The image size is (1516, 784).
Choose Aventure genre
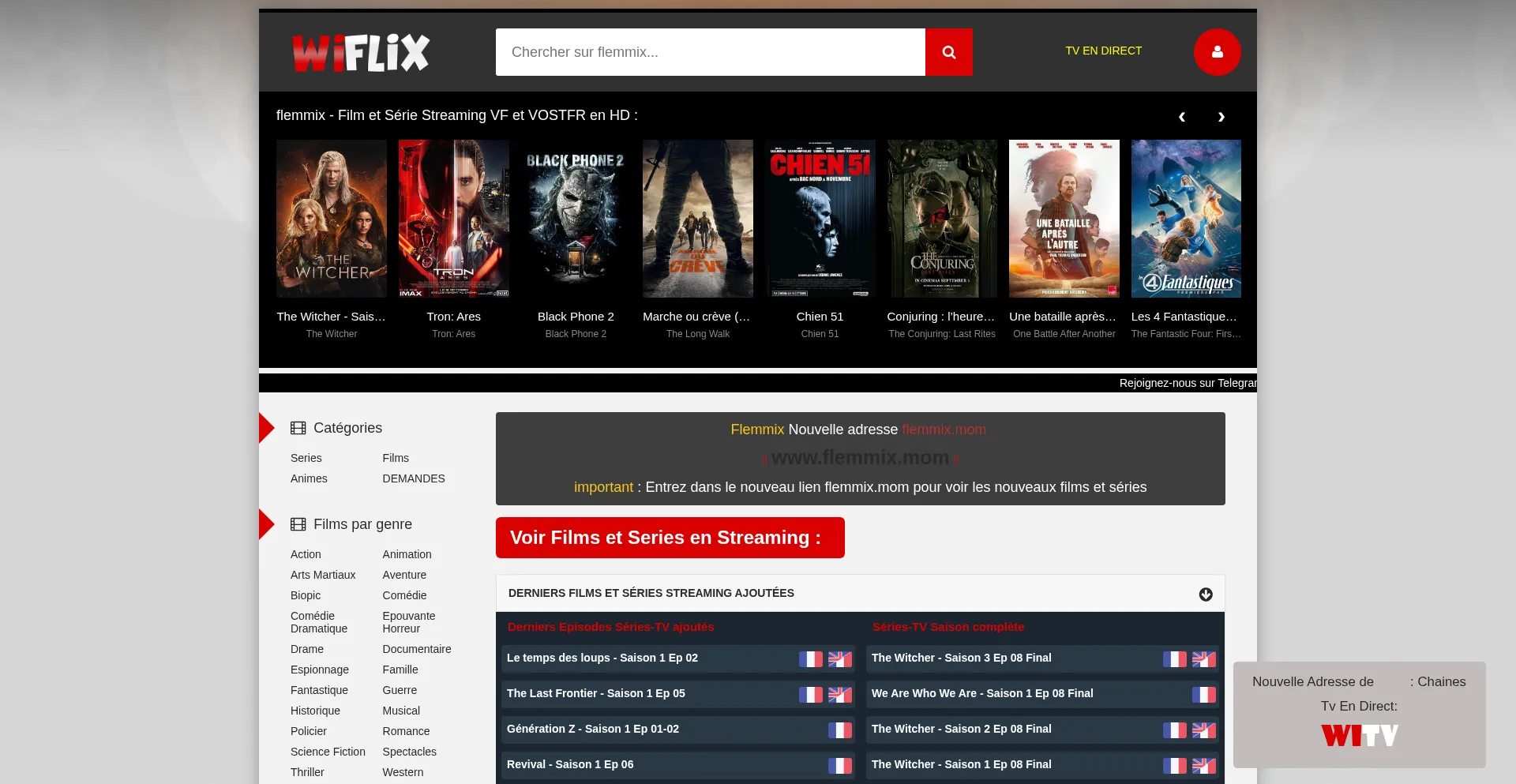click(x=404, y=575)
